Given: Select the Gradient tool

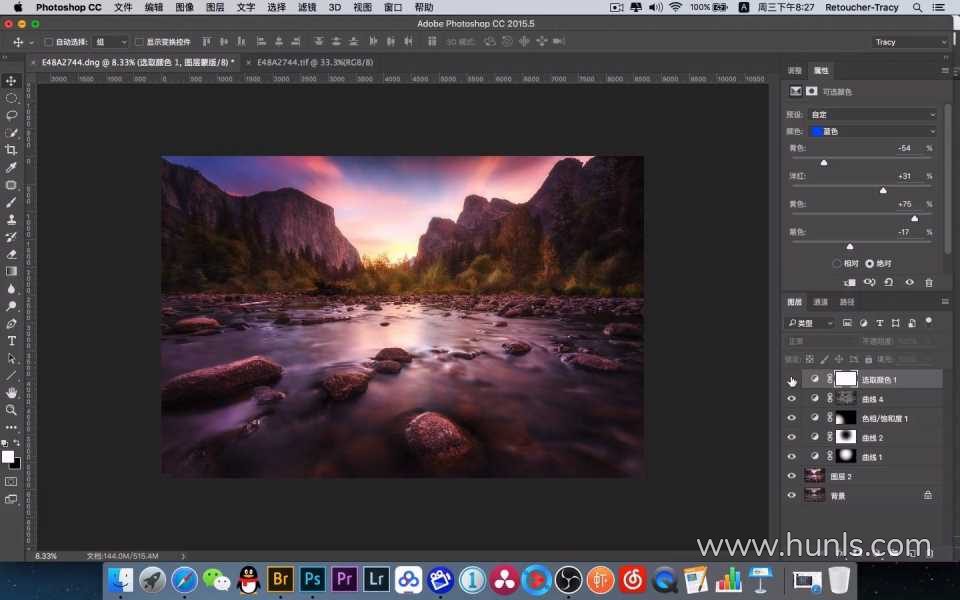Looking at the screenshot, I should [x=11, y=271].
